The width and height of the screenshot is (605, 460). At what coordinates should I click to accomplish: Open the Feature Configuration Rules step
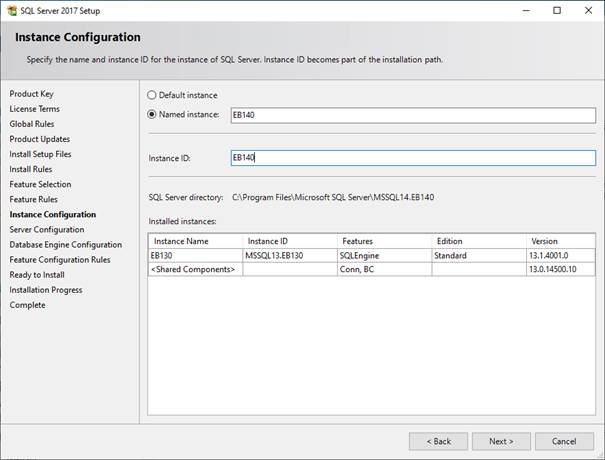(x=60, y=259)
